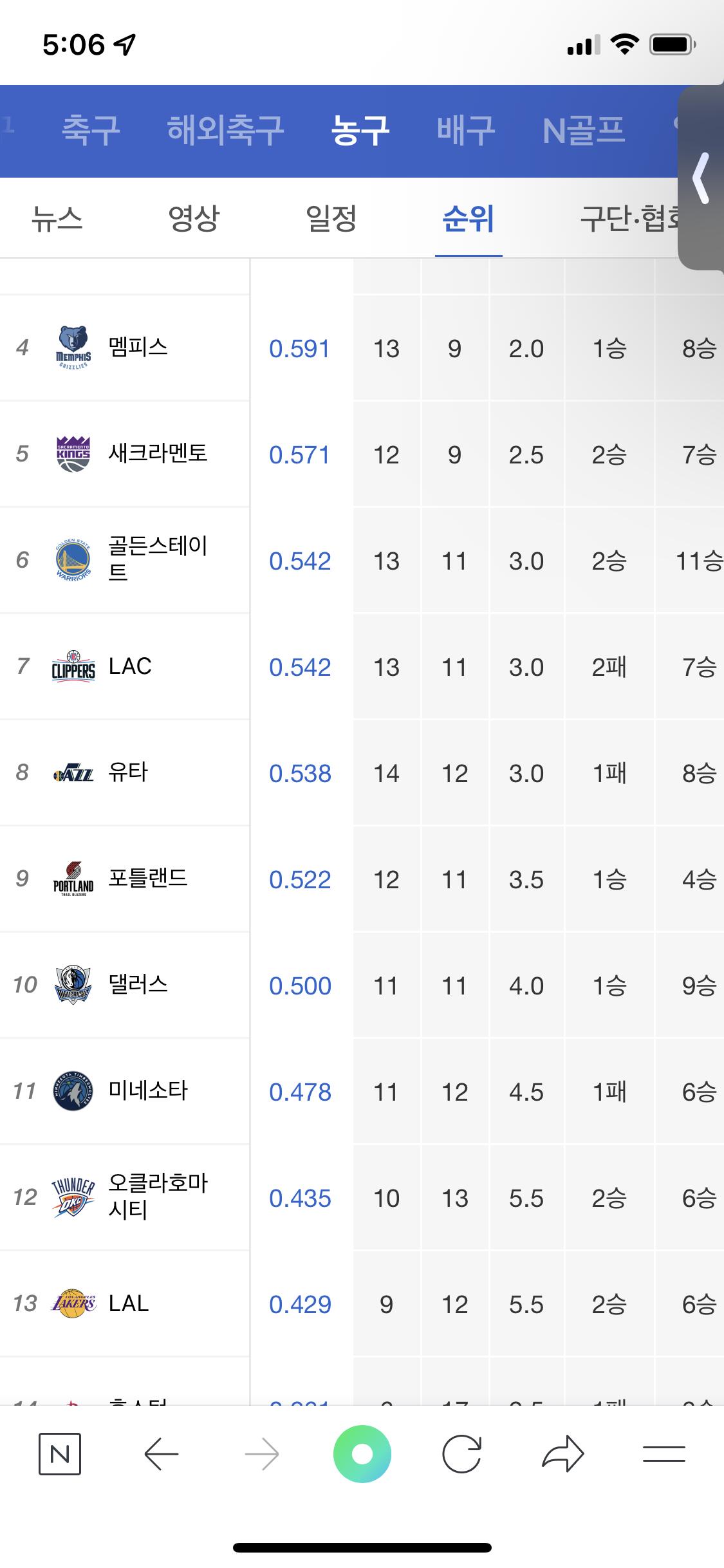The width and height of the screenshot is (724, 1568).
Task: Open the share arrow icon
Action: (562, 1454)
